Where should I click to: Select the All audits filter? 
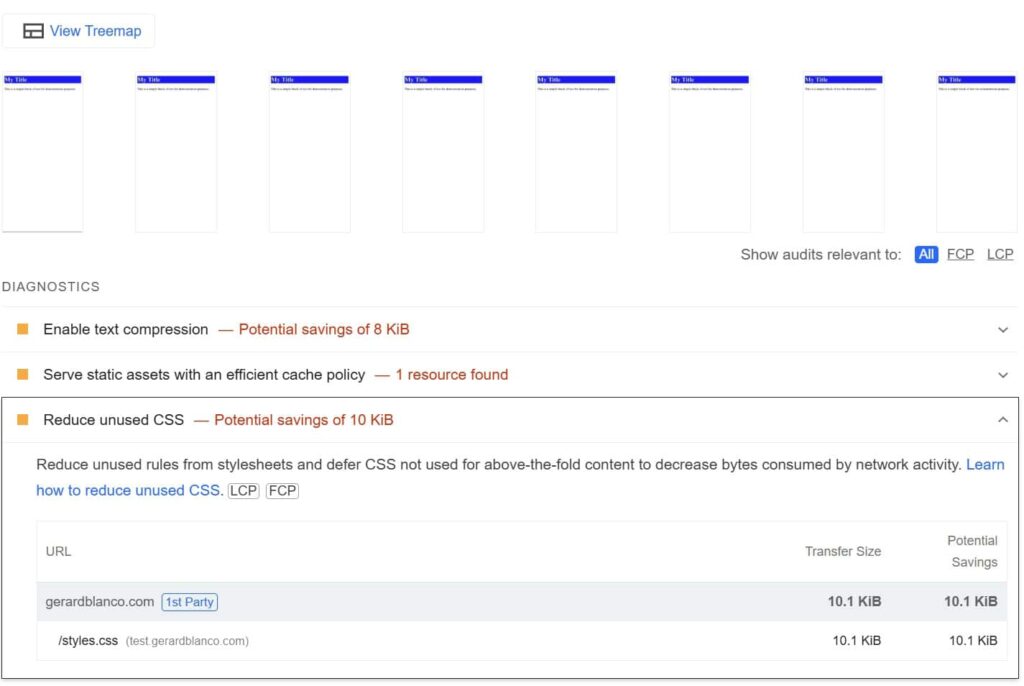click(x=926, y=254)
